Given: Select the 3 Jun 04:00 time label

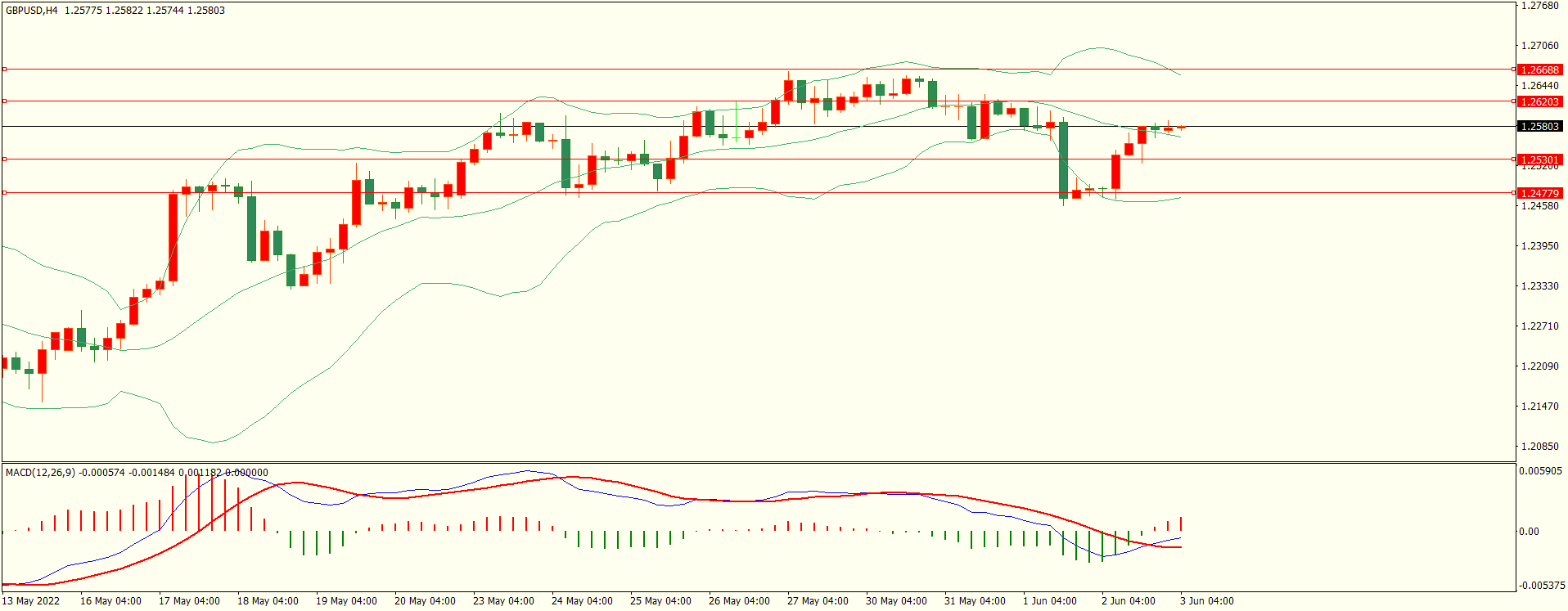Looking at the screenshot, I should click(1206, 601).
